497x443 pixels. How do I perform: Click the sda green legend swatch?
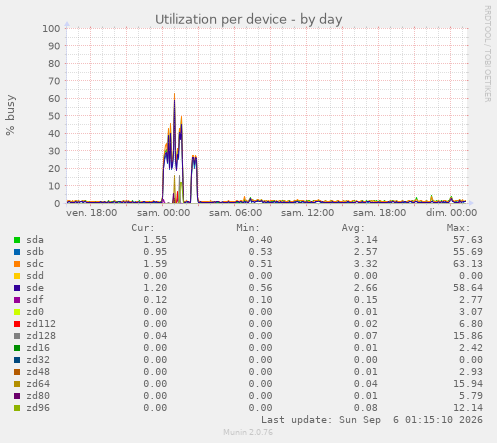[x=17, y=240]
